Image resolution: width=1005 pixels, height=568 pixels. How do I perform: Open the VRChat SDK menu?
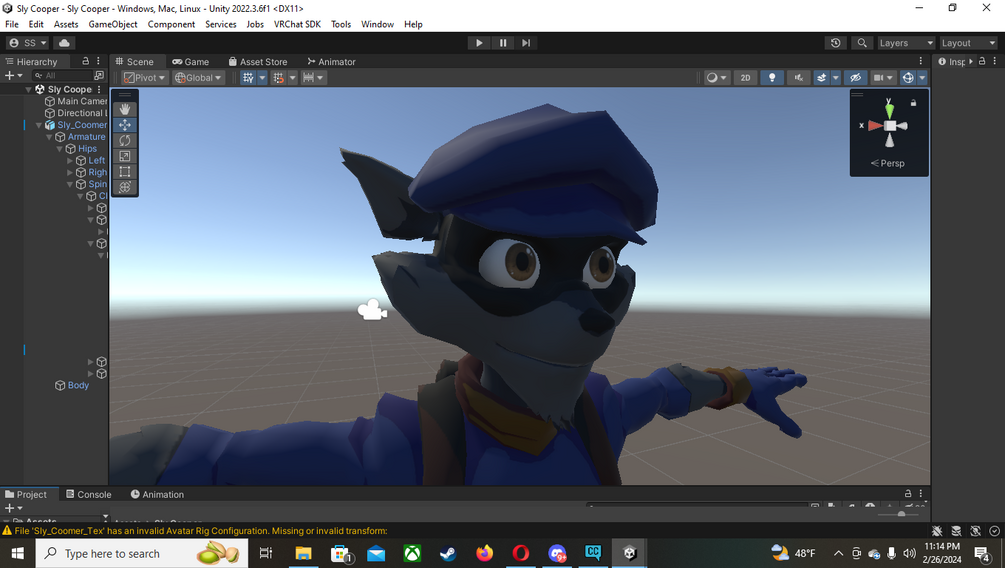coord(297,24)
